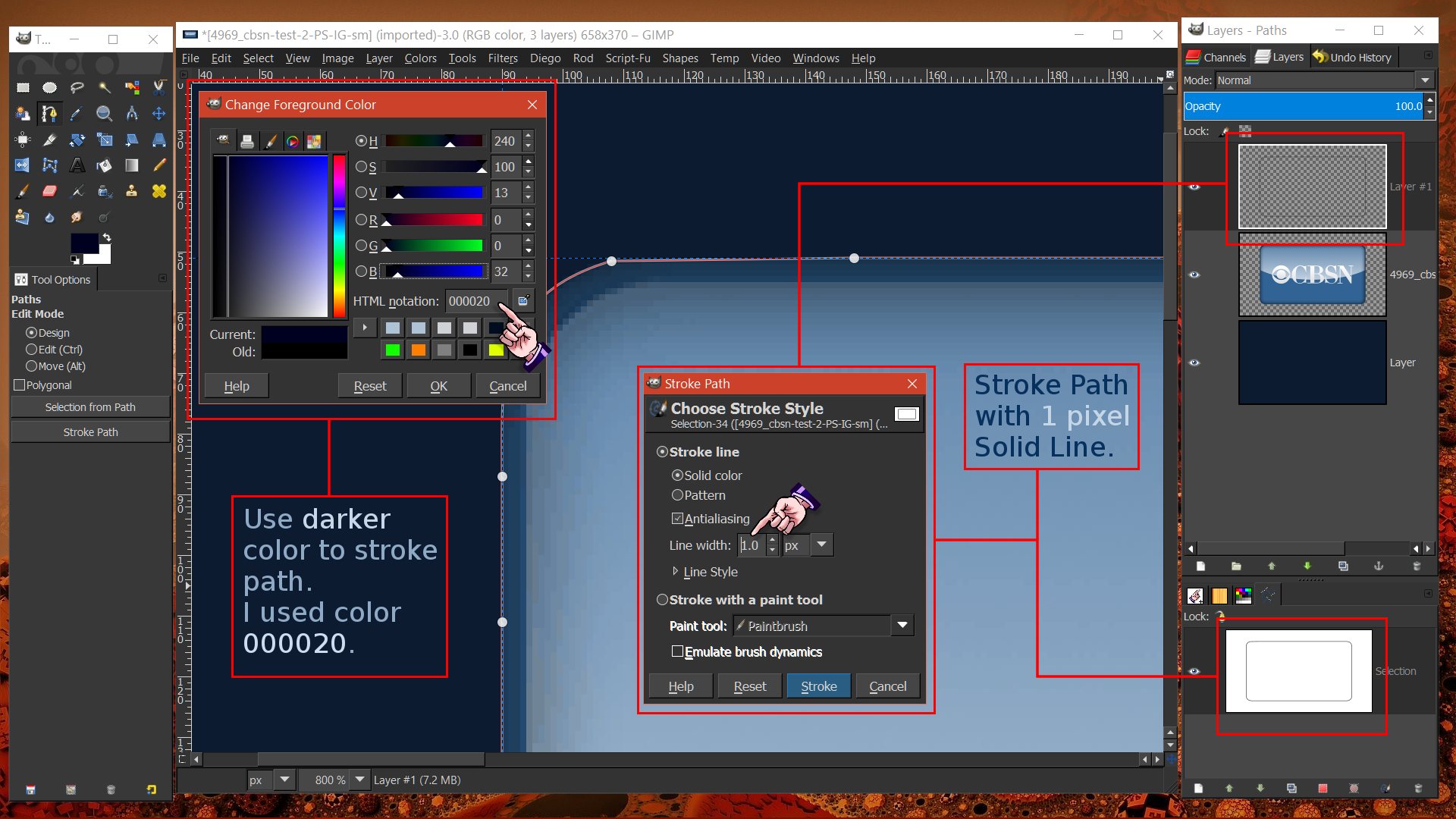This screenshot has height=819, width=1456.
Task: Switch to the Channels tab
Action: (x=1216, y=57)
